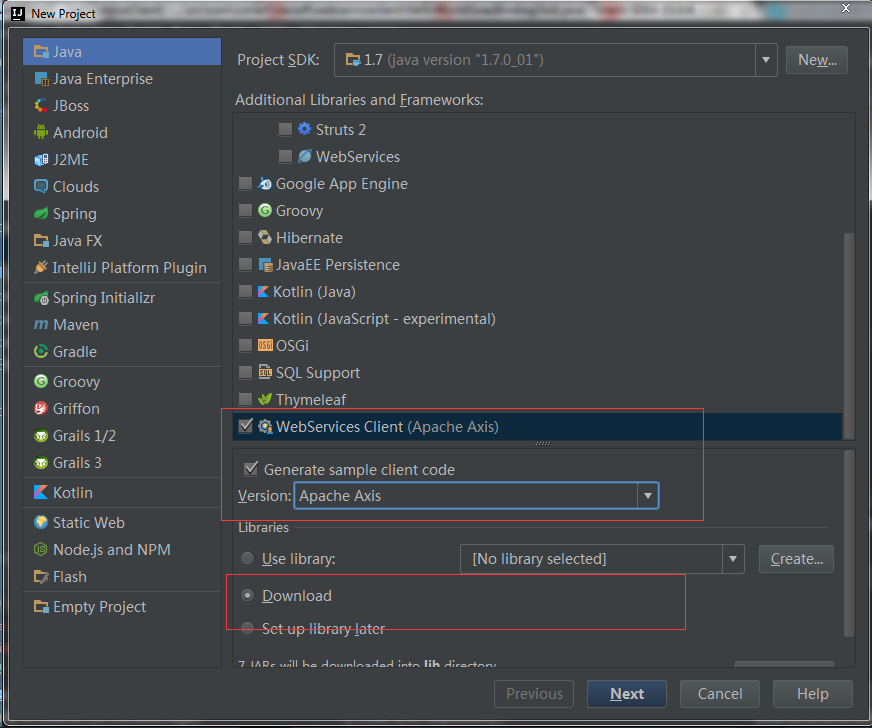Click the Java Enterprise icon
872x728 pixels.
tap(41, 79)
